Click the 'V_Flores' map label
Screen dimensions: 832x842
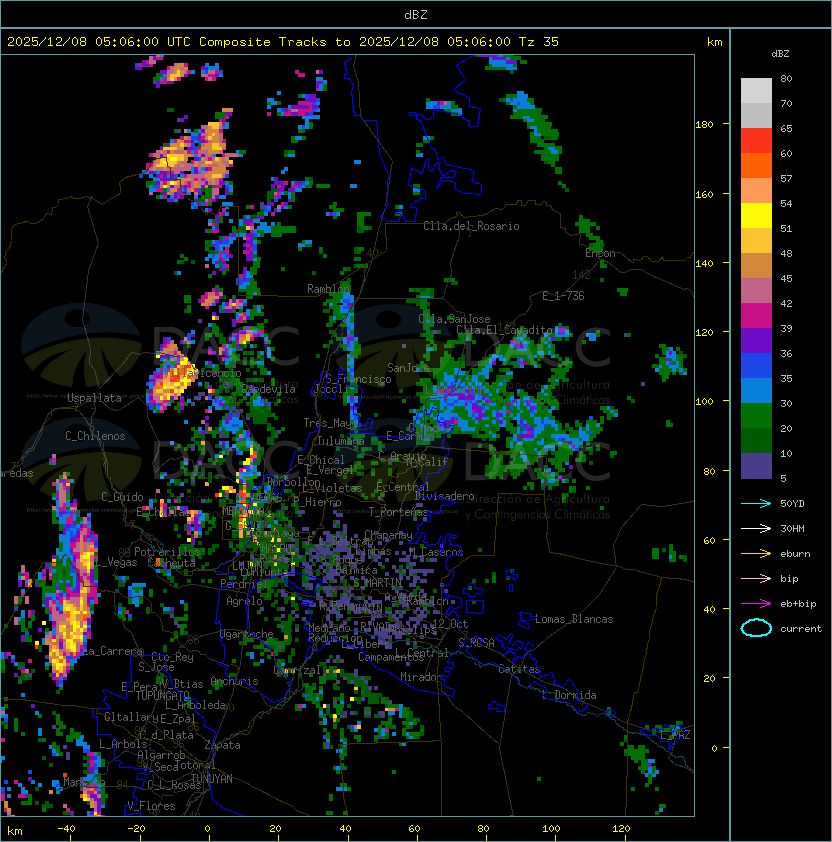(151, 806)
